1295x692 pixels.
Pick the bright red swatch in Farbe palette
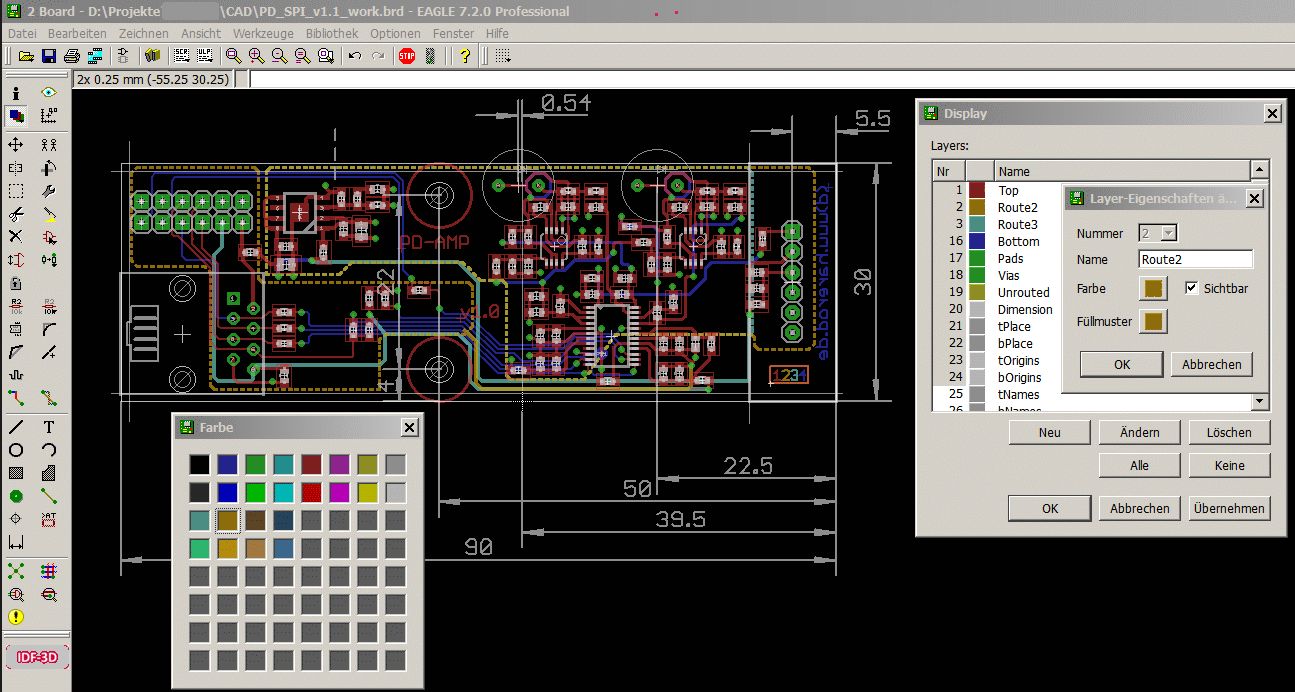coord(312,492)
